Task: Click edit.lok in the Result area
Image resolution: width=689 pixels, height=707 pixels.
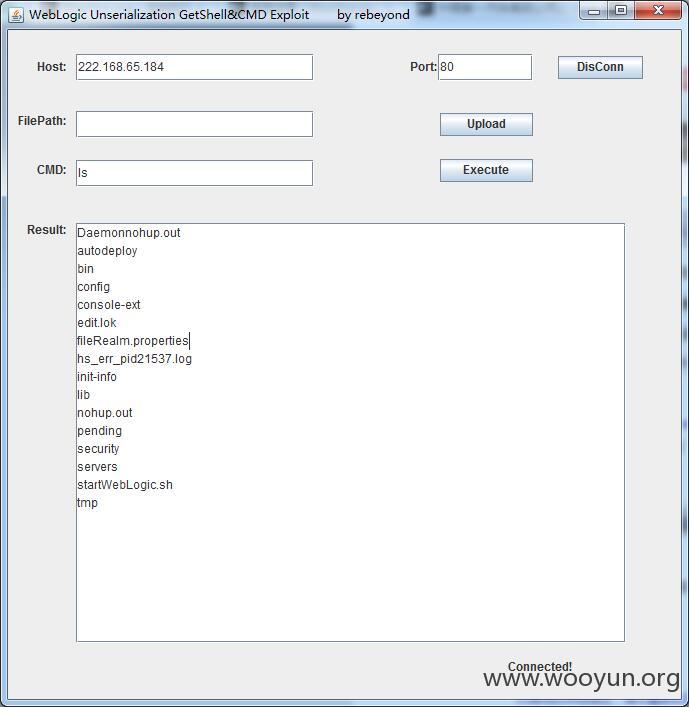Action: (x=97, y=323)
